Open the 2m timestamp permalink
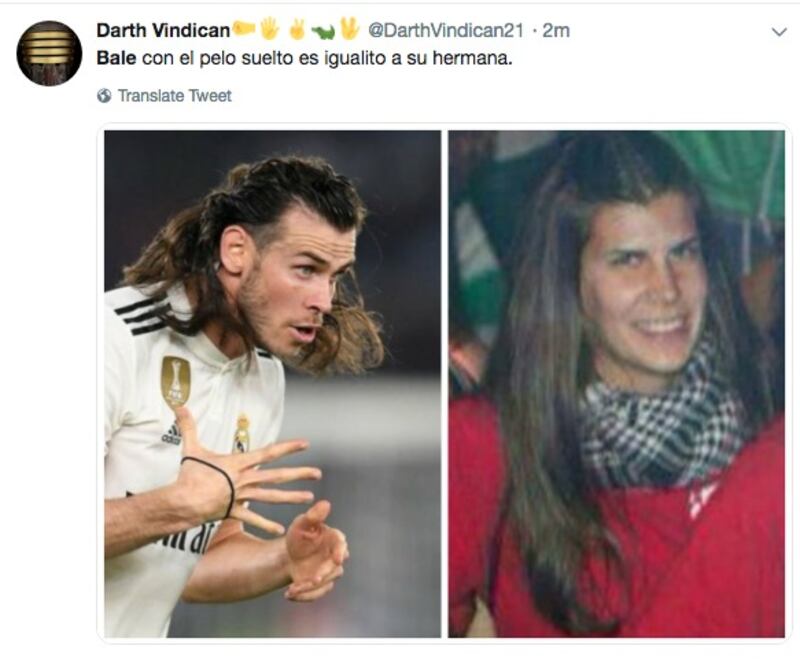This screenshot has height=664, width=800. click(x=556, y=31)
